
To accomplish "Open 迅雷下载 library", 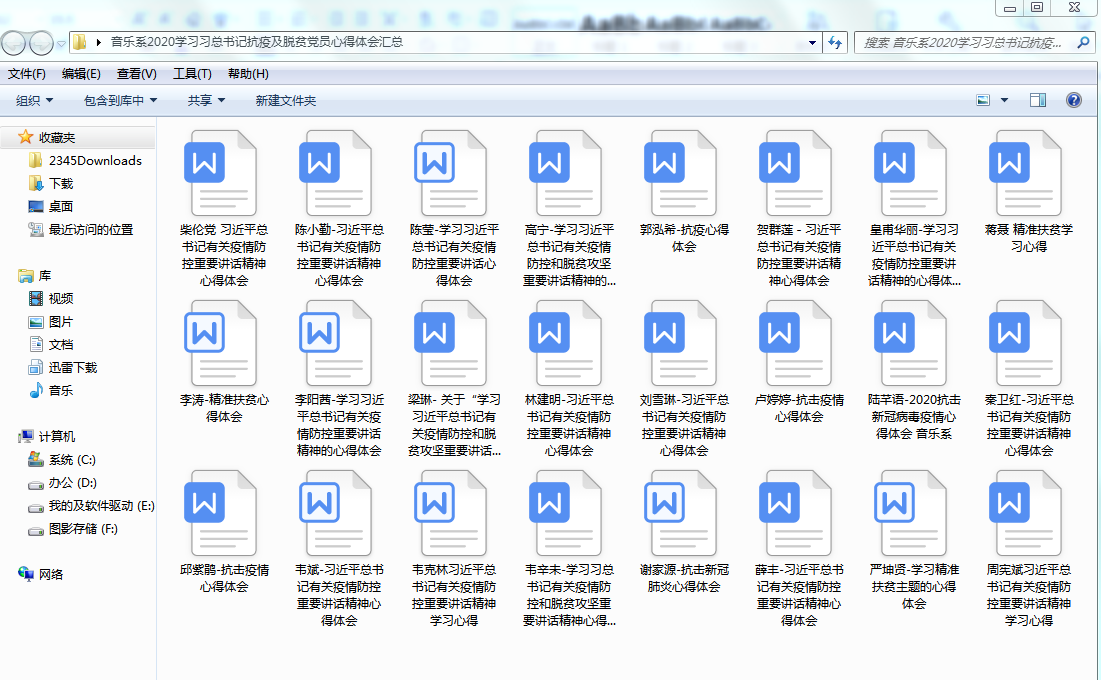I will pos(72,367).
